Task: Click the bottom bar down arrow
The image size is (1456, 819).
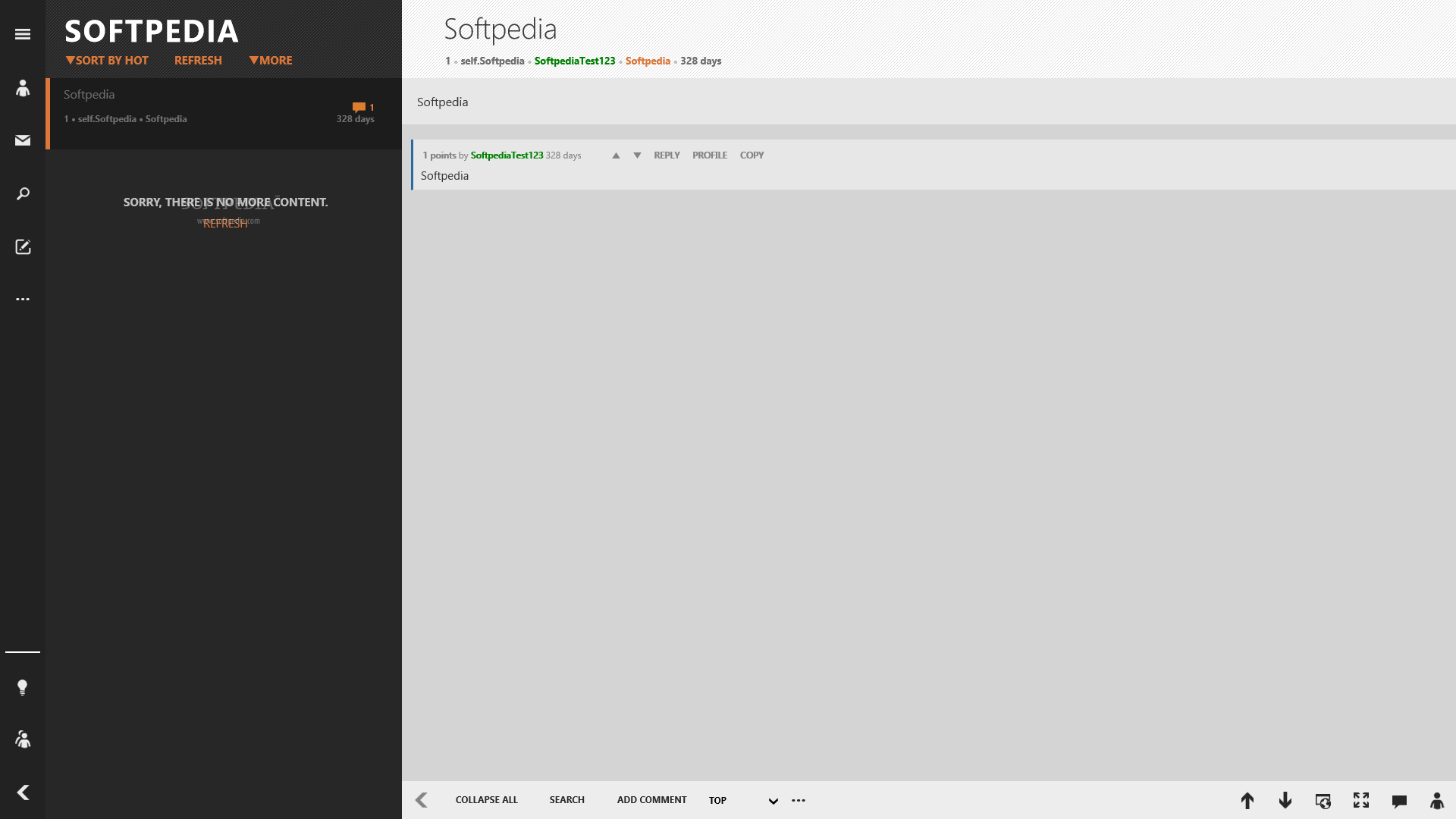Action: [x=1285, y=800]
